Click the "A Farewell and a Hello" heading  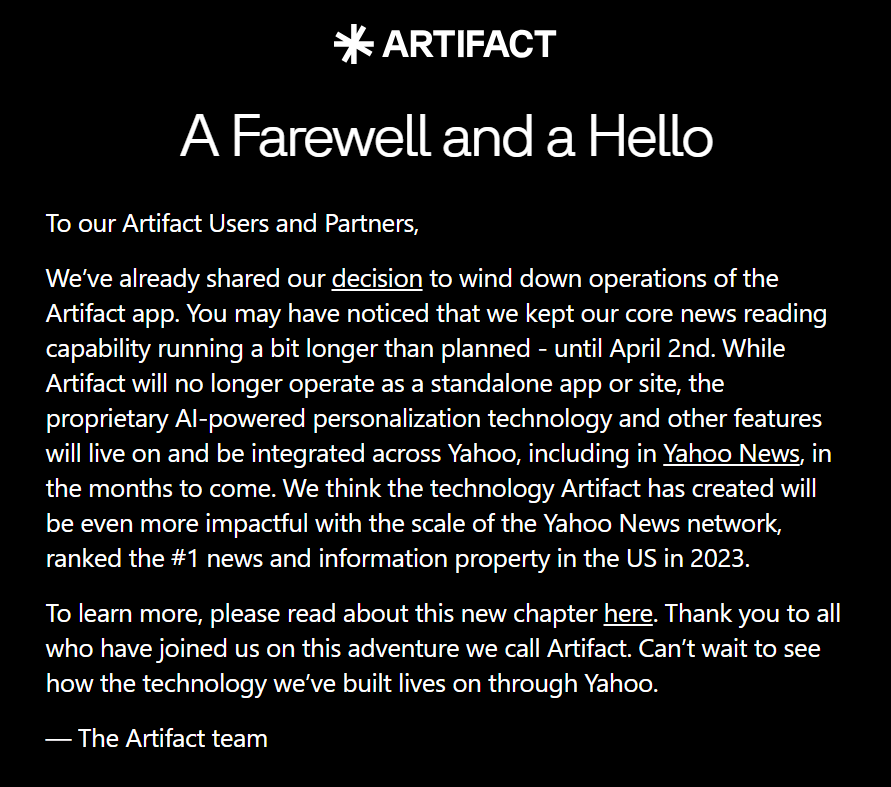(446, 137)
